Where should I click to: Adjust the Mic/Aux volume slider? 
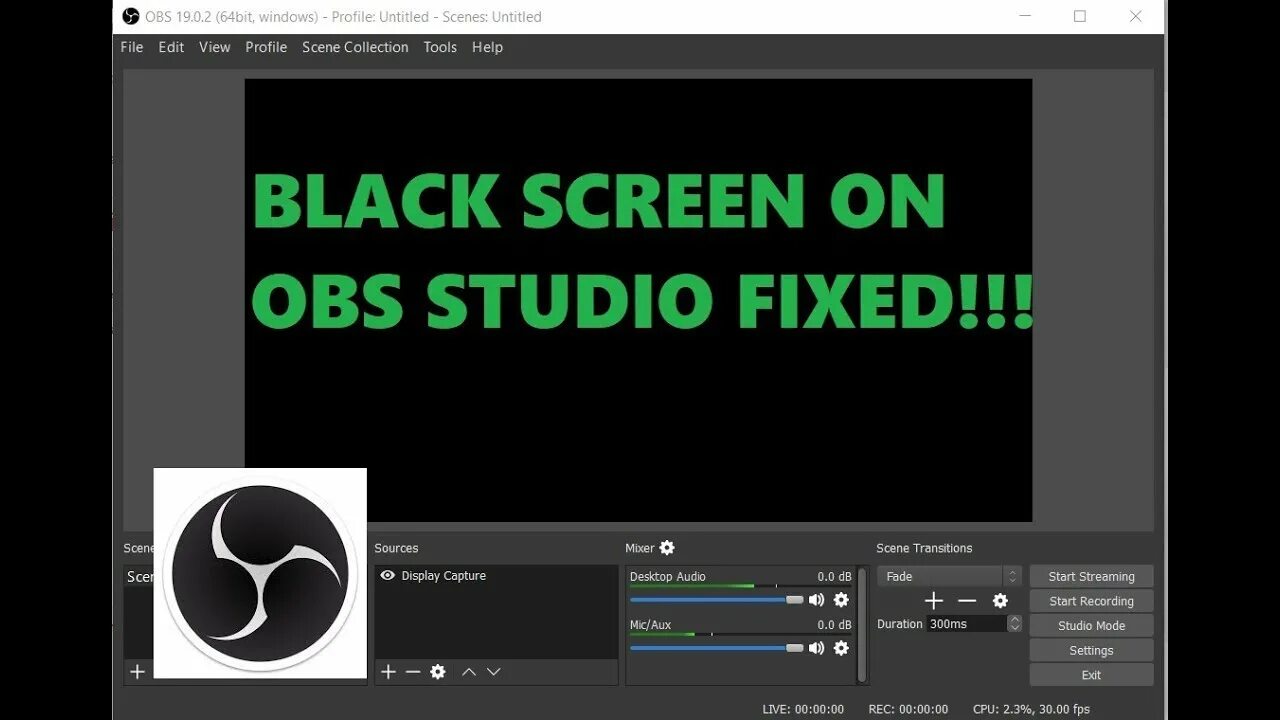(x=716, y=648)
